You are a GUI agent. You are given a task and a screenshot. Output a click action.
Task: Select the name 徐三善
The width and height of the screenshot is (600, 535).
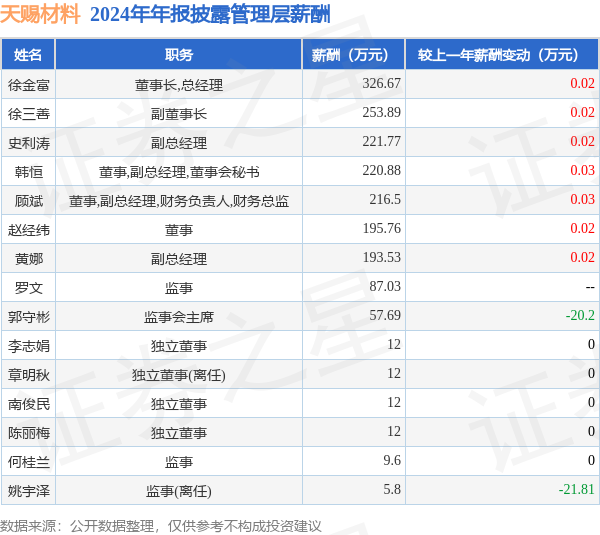tap(29, 114)
